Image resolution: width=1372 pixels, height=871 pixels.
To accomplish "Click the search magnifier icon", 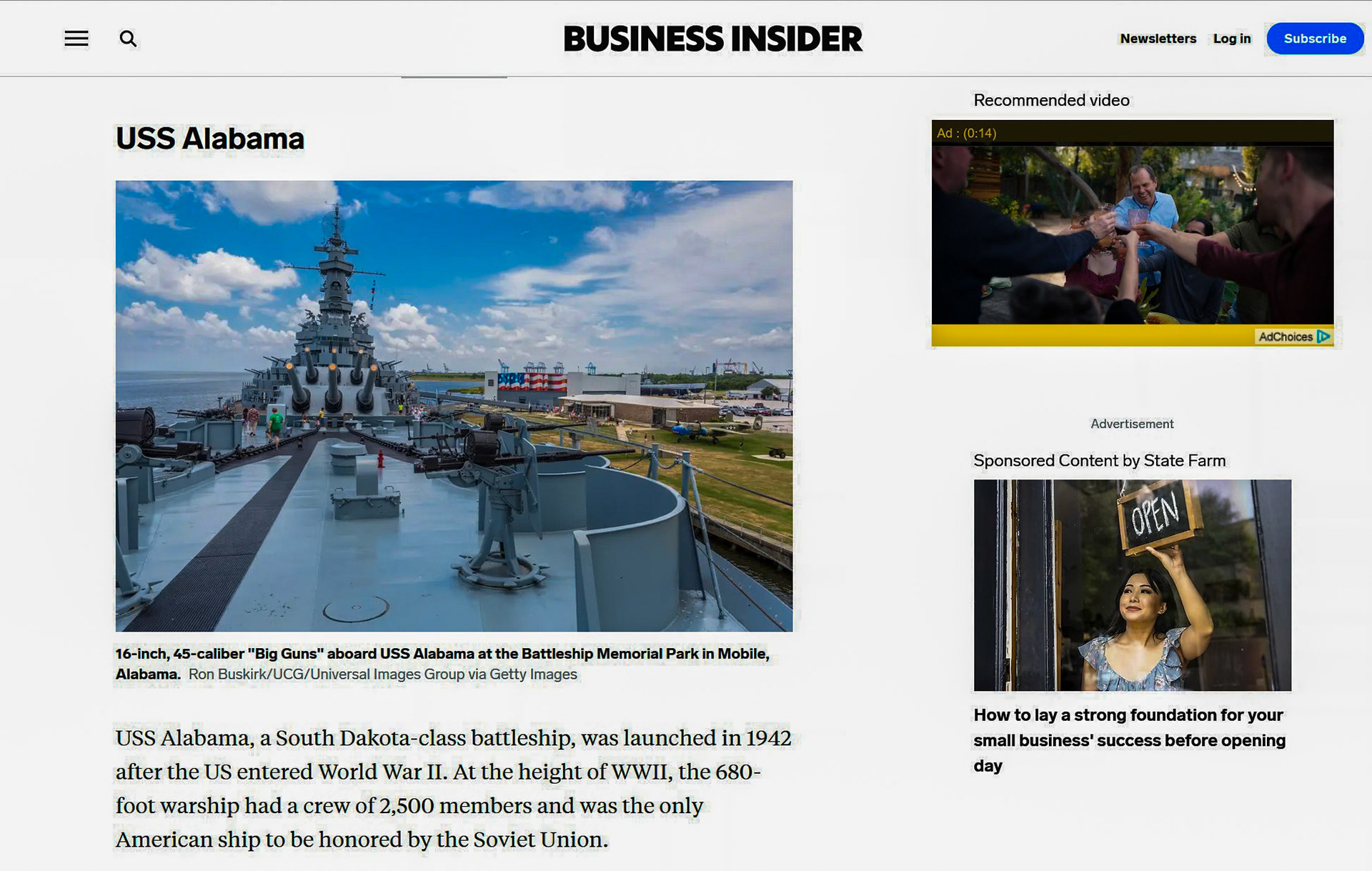I will coord(128,39).
